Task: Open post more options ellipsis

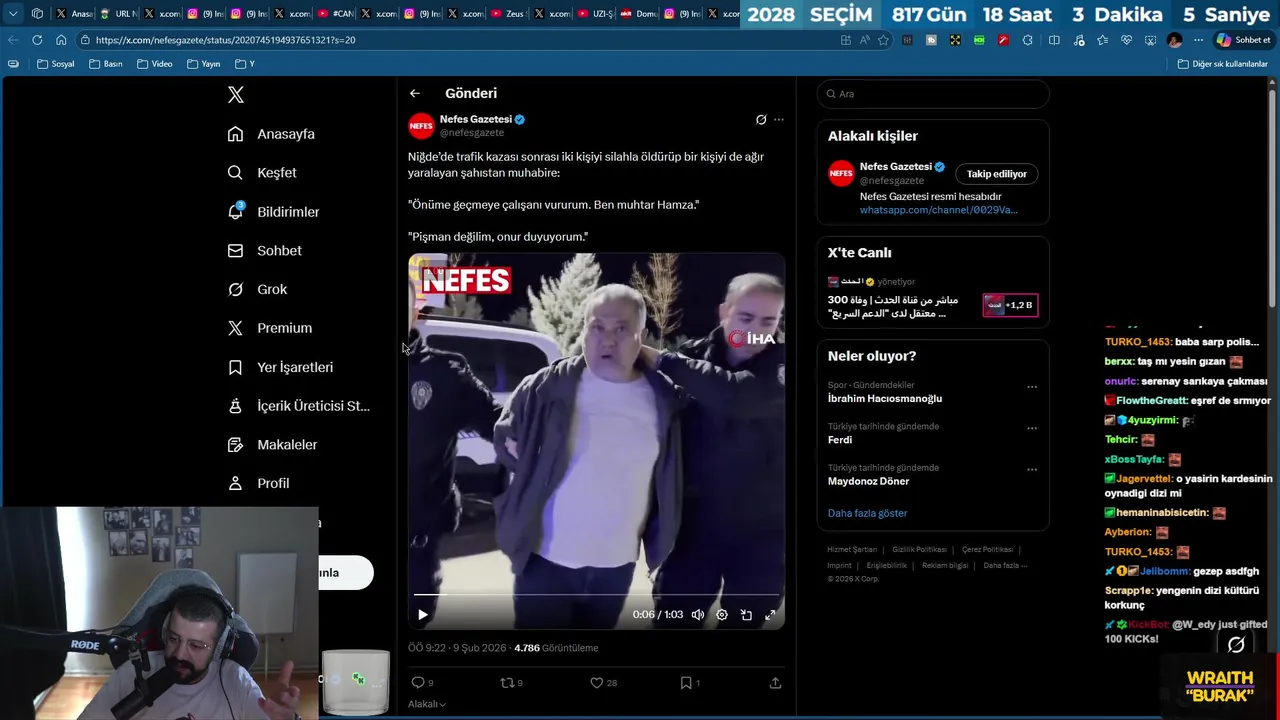Action: tap(779, 120)
